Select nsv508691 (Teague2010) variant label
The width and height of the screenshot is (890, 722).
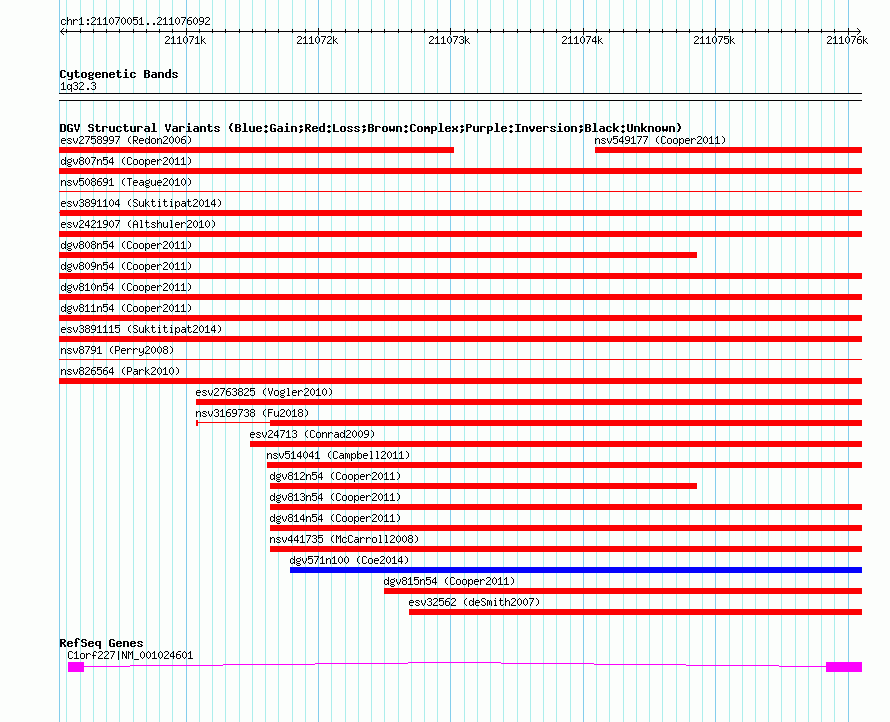(126, 182)
